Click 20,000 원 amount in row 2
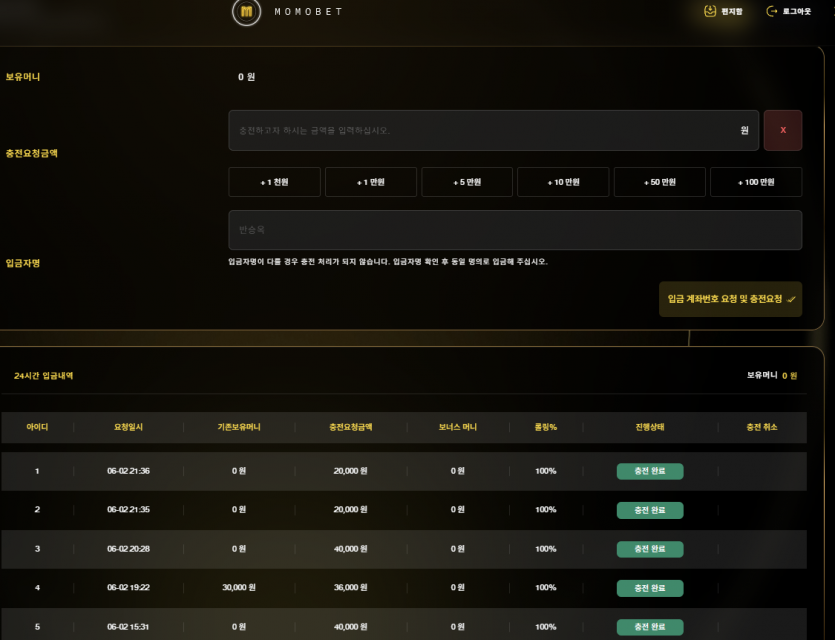Screen dimensions: 835x640 (x=350, y=510)
